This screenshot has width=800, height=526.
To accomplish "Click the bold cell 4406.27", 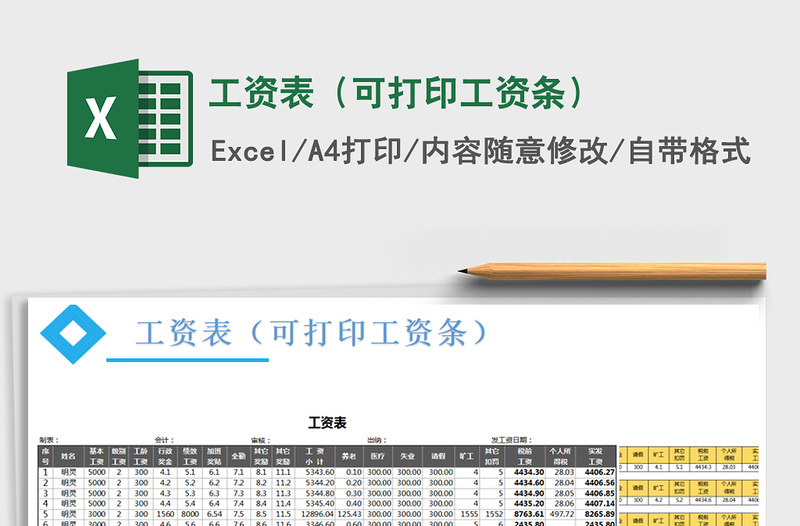I will pos(595,472).
